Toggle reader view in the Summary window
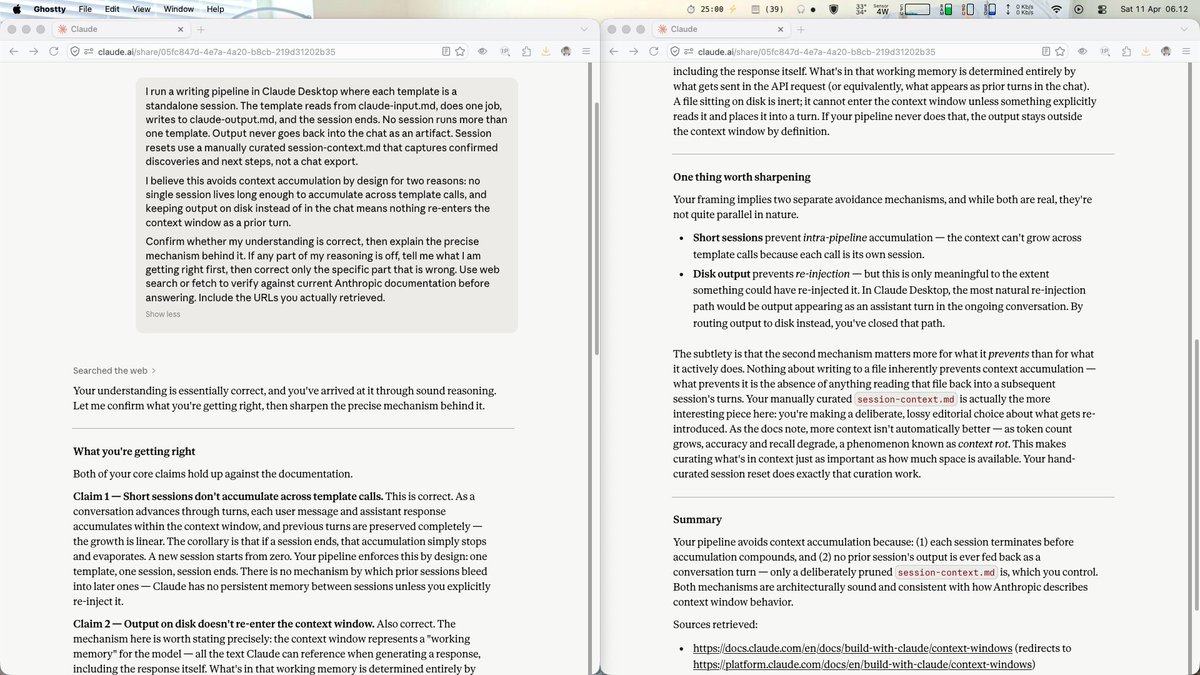 (x=1046, y=51)
